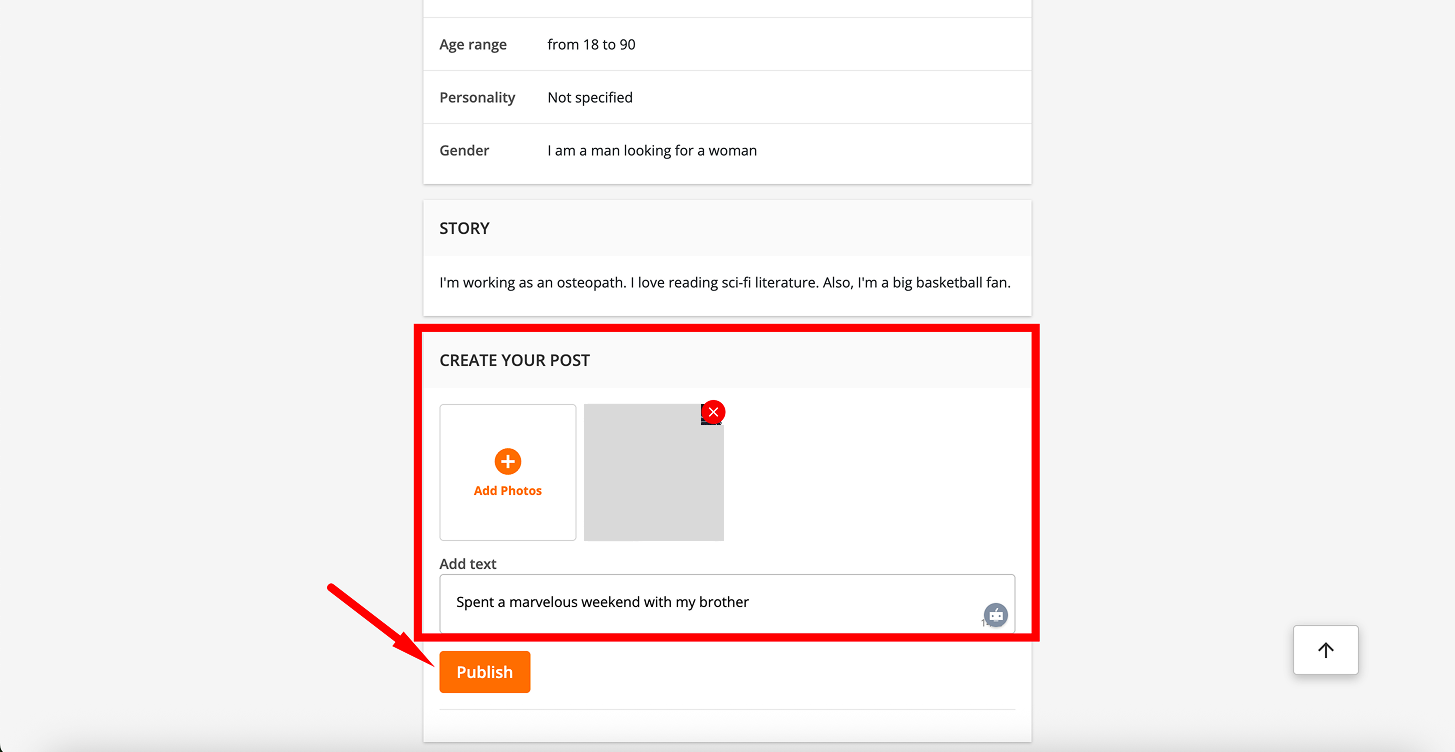Click the scroll-to-top arrow icon
Image resolution: width=1455 pixels, height=752 pixels.
(x=1325, y=650)
